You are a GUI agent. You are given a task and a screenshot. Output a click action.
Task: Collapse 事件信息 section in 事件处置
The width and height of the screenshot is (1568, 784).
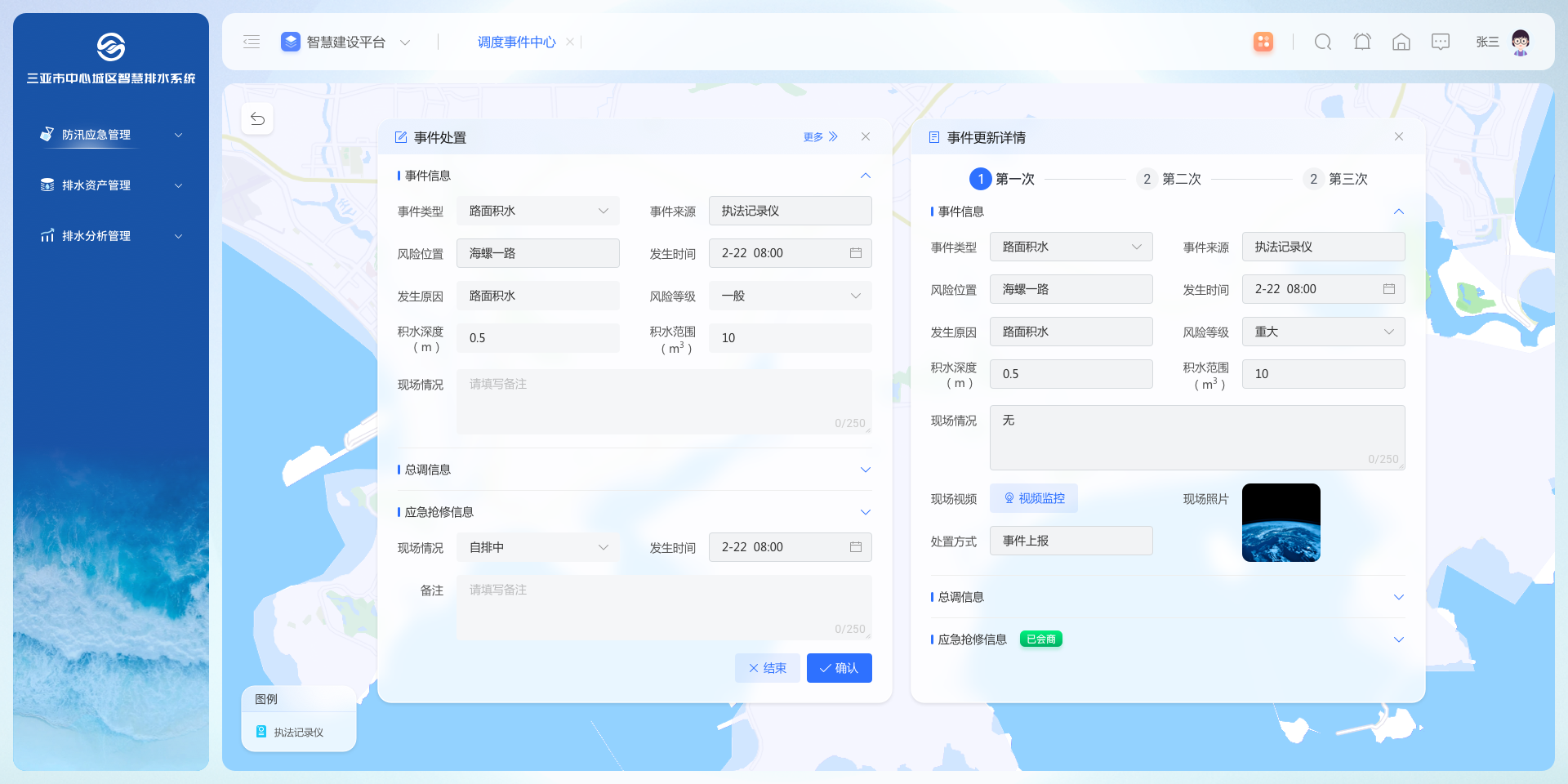(x=866, y=176)
